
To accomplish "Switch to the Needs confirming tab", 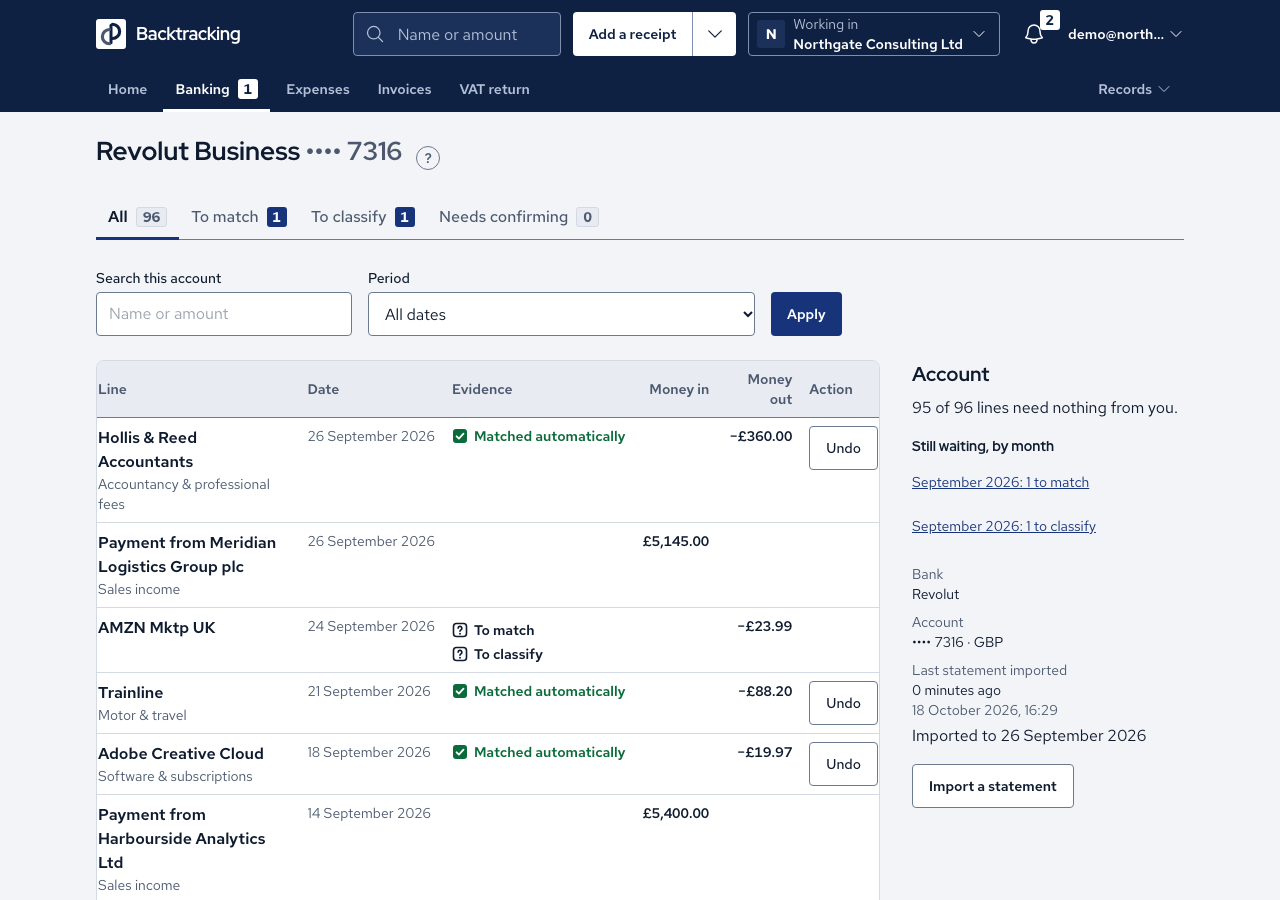I will (519, 217).
